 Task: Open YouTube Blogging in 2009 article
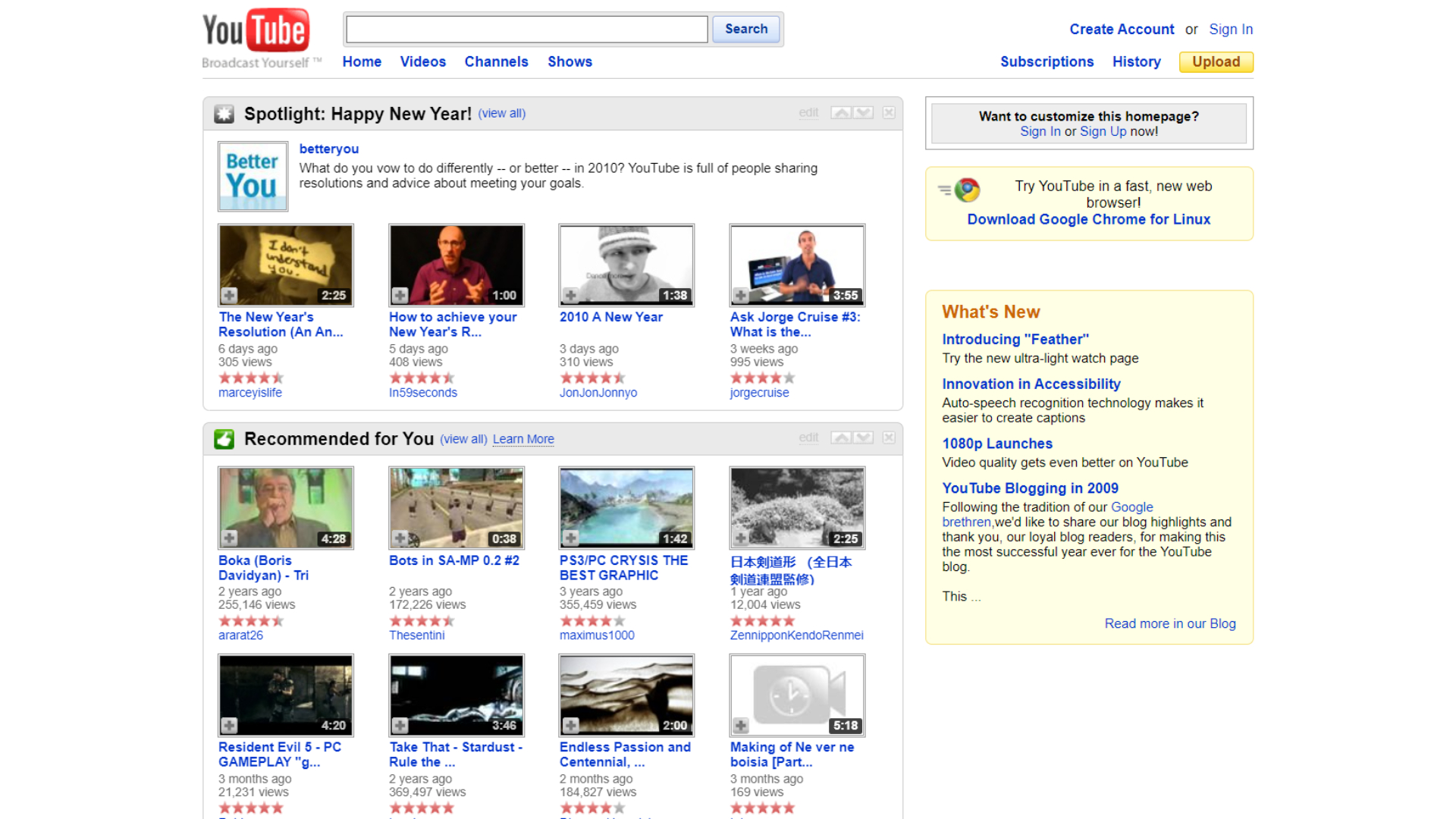tap(1030, 488)
